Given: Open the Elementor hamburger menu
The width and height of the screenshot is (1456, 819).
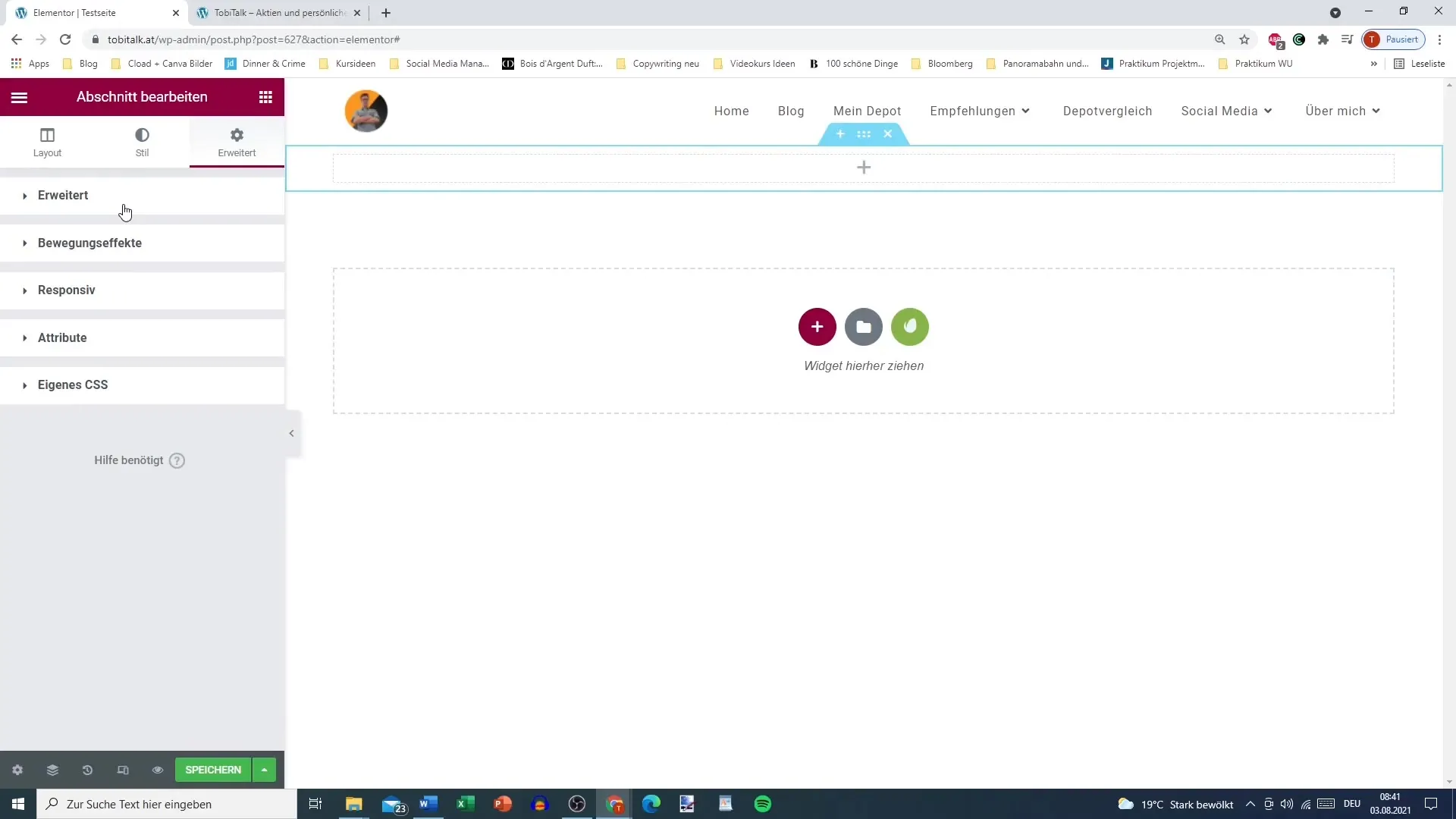Looking at the screenshot, I should [20, 97].
